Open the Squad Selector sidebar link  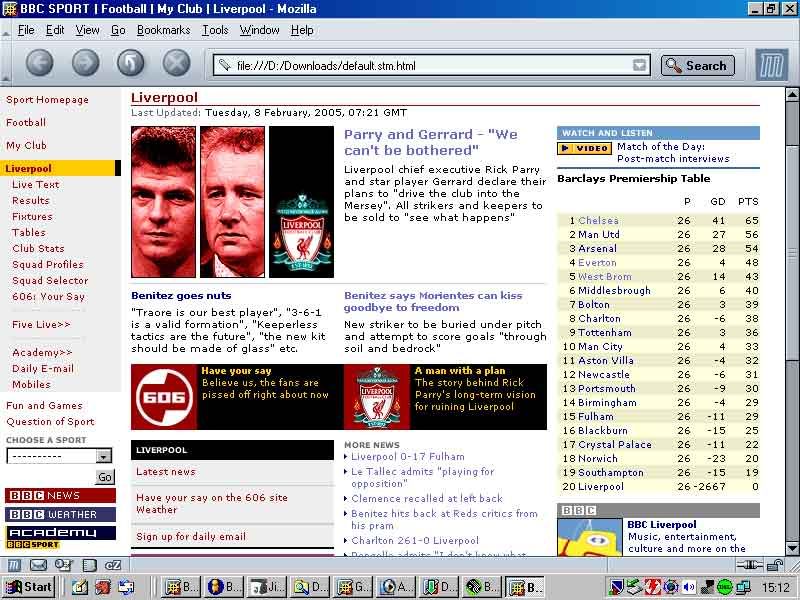[50, 281]
